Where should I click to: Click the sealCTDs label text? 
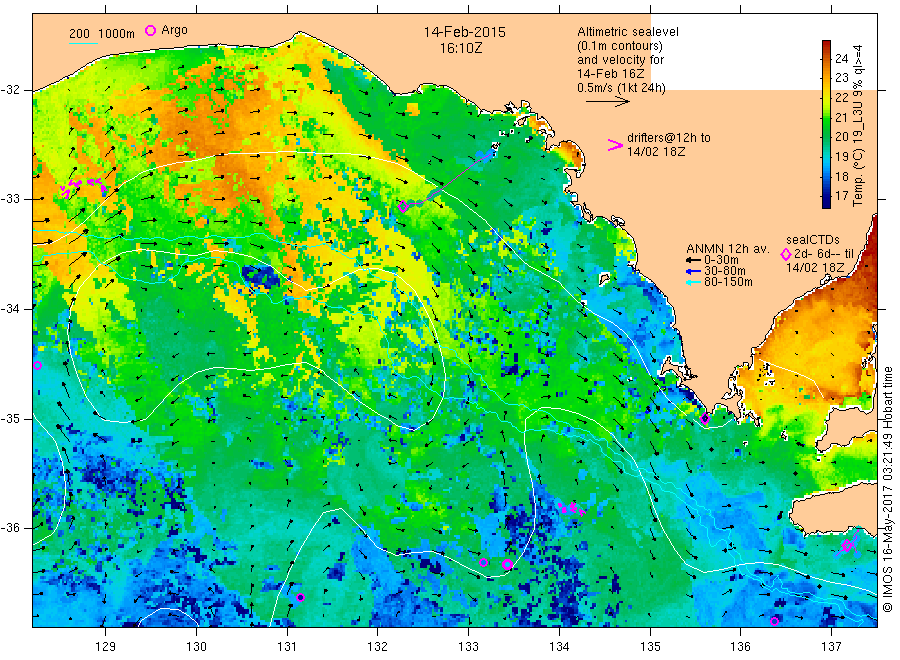[x=813, y=240]
